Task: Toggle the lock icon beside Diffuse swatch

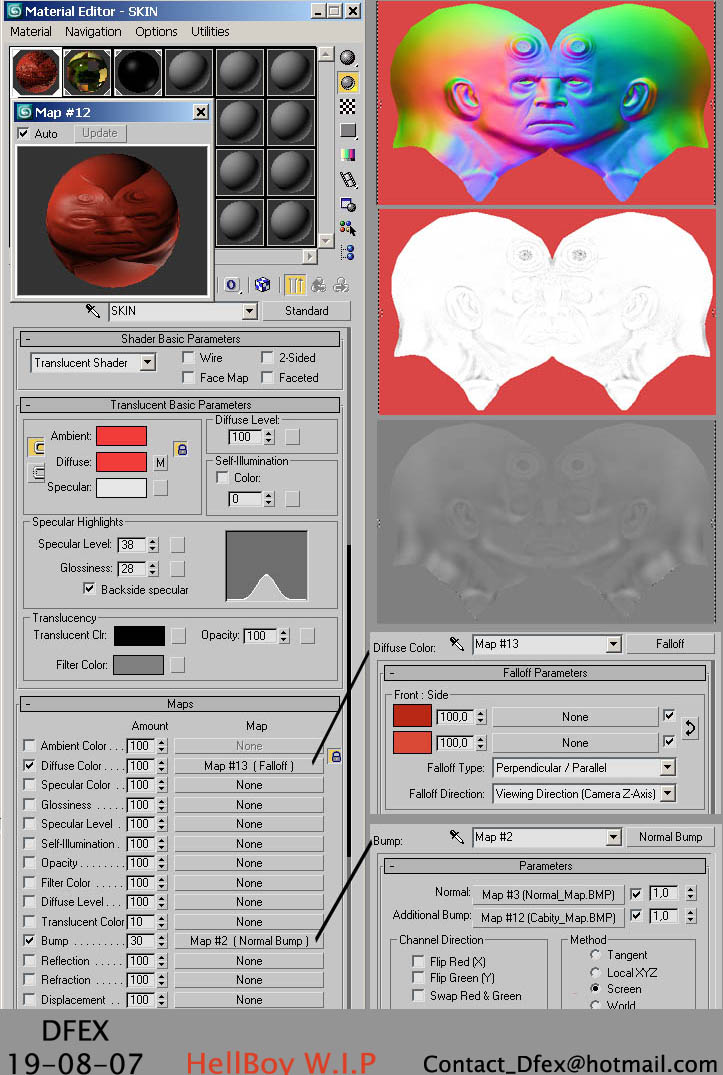Action: [181, 449]
